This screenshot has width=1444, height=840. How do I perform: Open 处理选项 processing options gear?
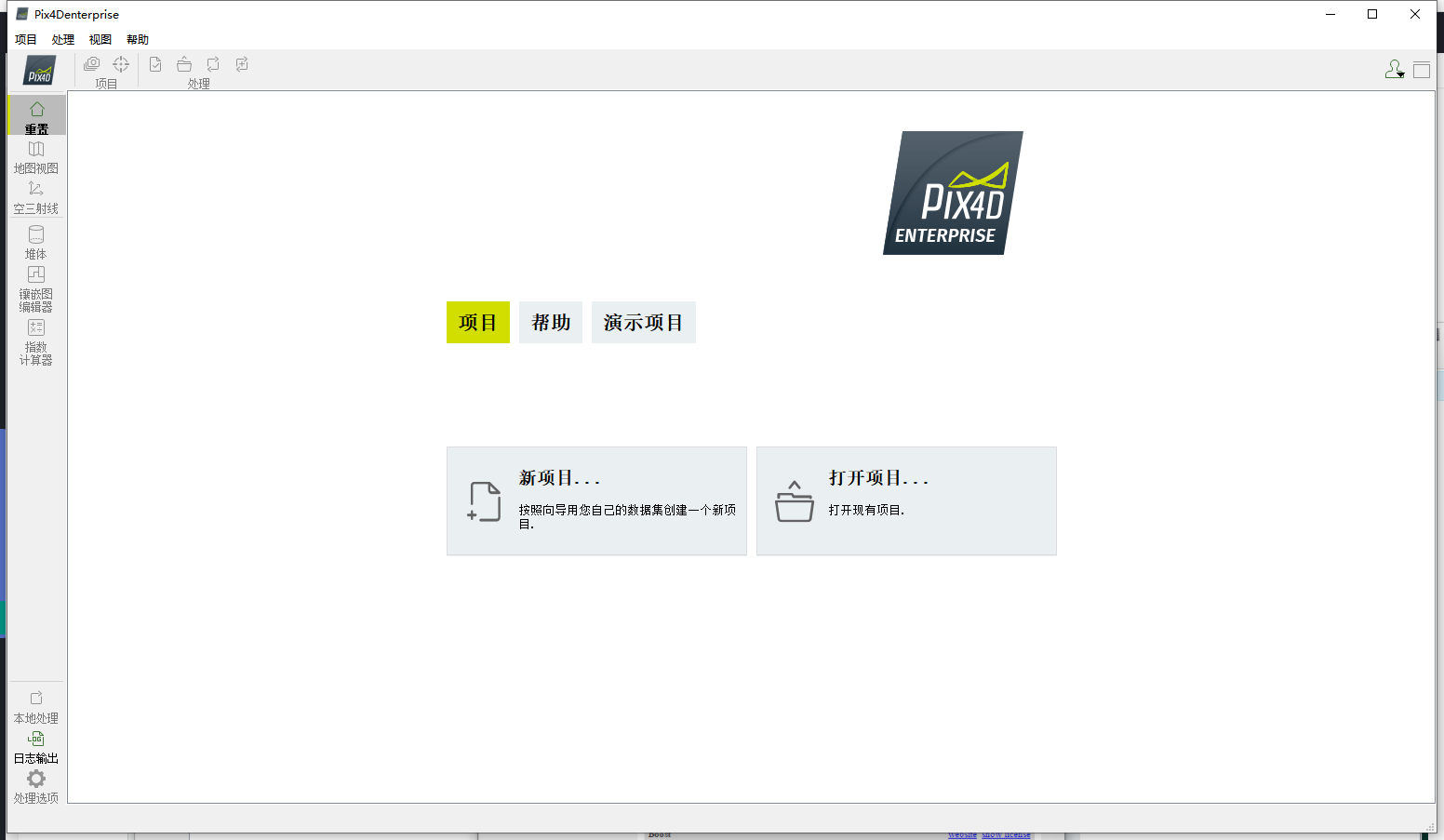(36, 787)
